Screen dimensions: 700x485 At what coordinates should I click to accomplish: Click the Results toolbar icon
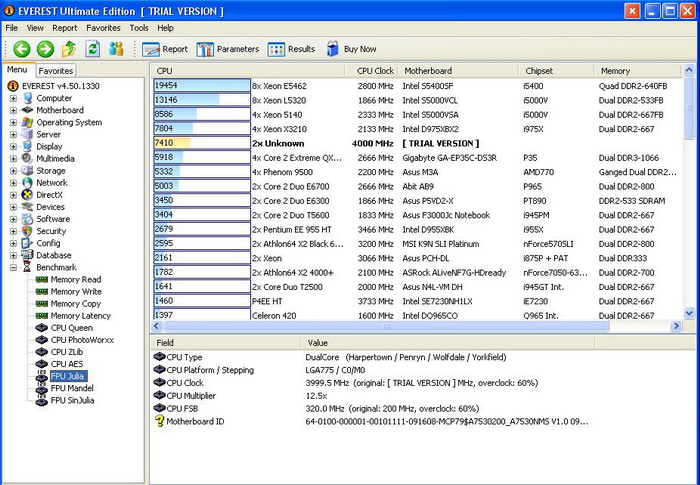point(276,49)
